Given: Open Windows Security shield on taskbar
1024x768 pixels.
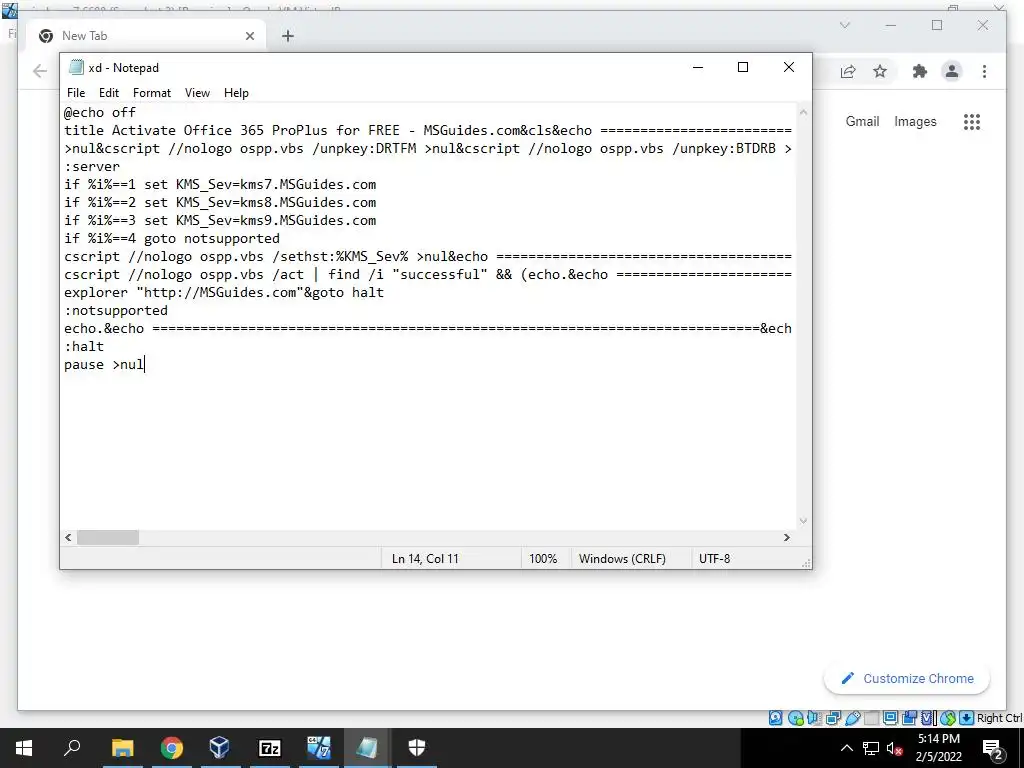Looking at the screenshot, I should click(416, 748).
